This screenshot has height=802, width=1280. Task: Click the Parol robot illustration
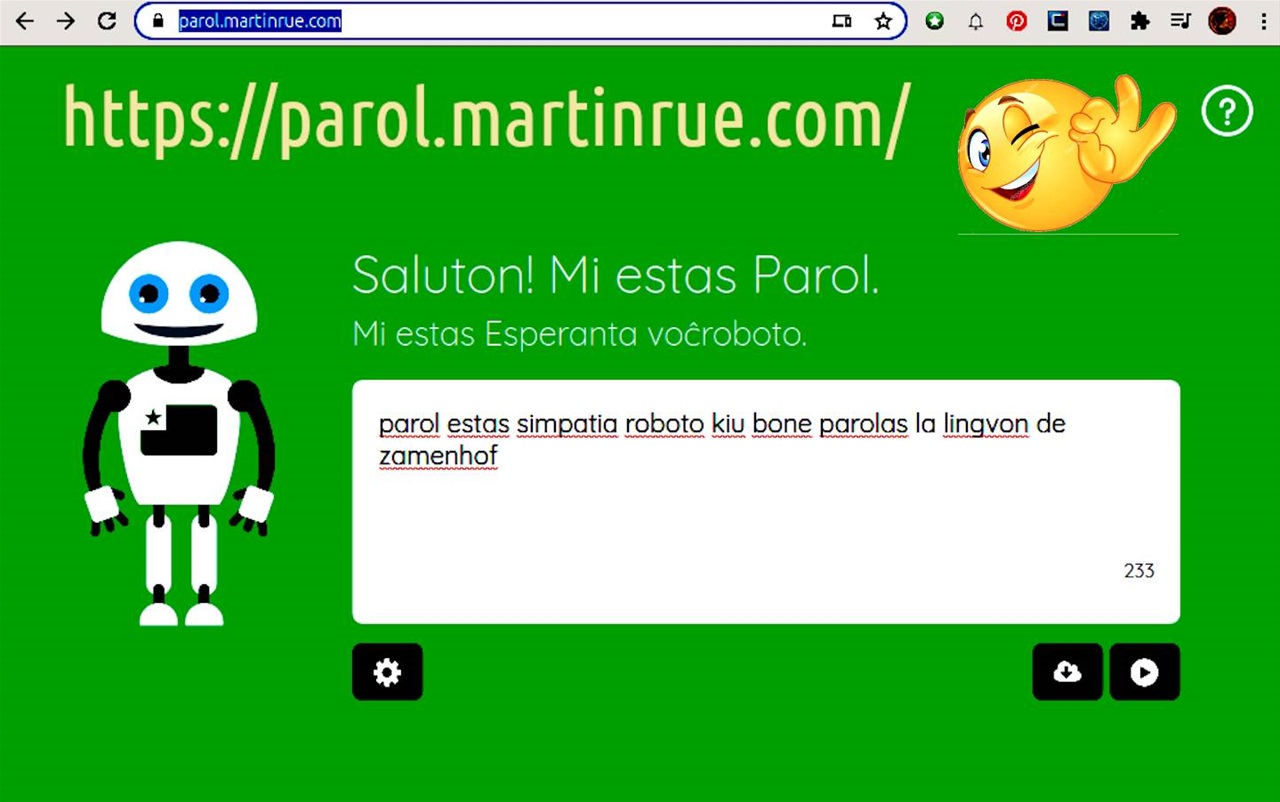click(179, 433)
